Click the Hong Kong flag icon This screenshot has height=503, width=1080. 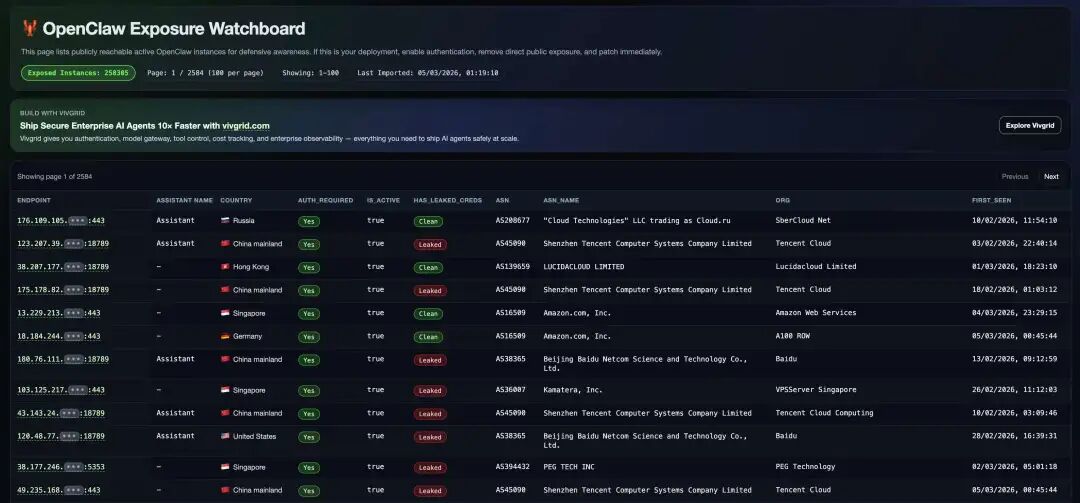pyautogui.click(x=225, y=267)
